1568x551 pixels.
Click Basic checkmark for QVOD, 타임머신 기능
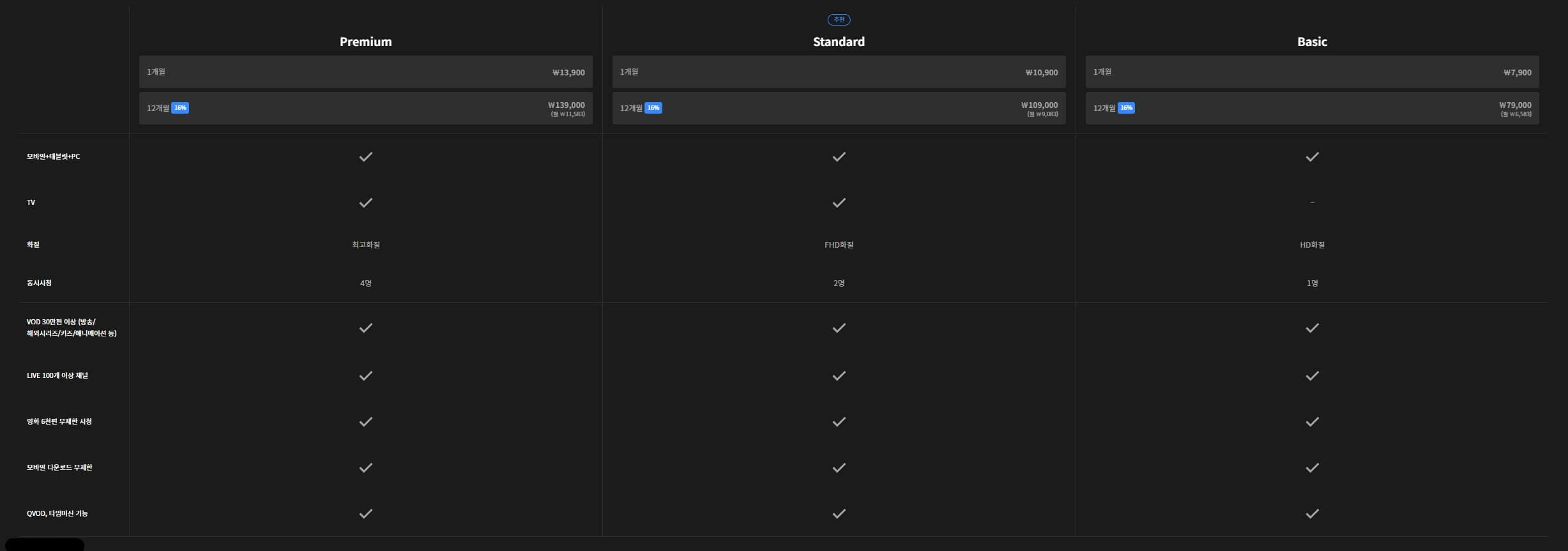click(x=1312, y=513)
